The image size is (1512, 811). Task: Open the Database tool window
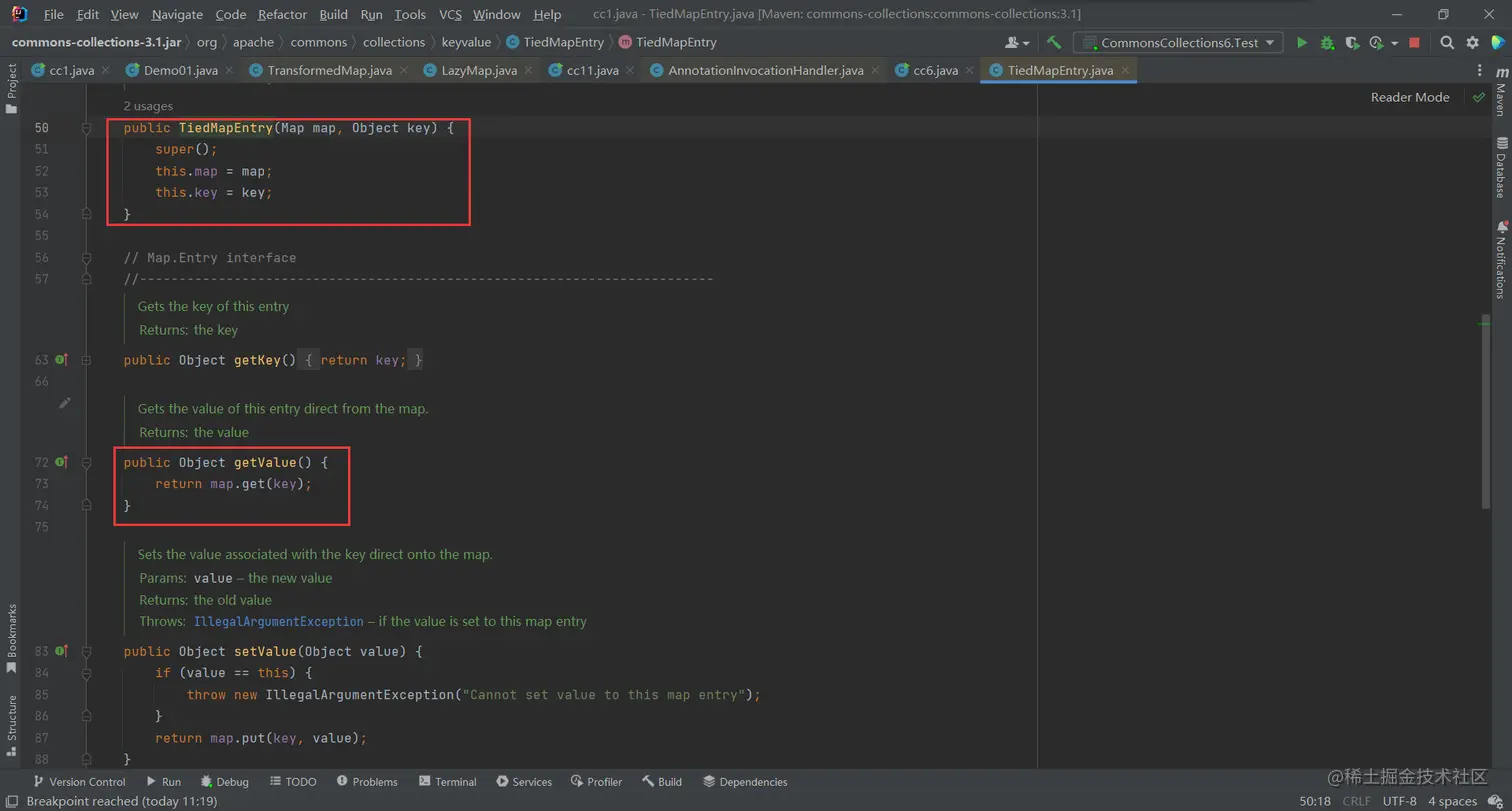1501,166
